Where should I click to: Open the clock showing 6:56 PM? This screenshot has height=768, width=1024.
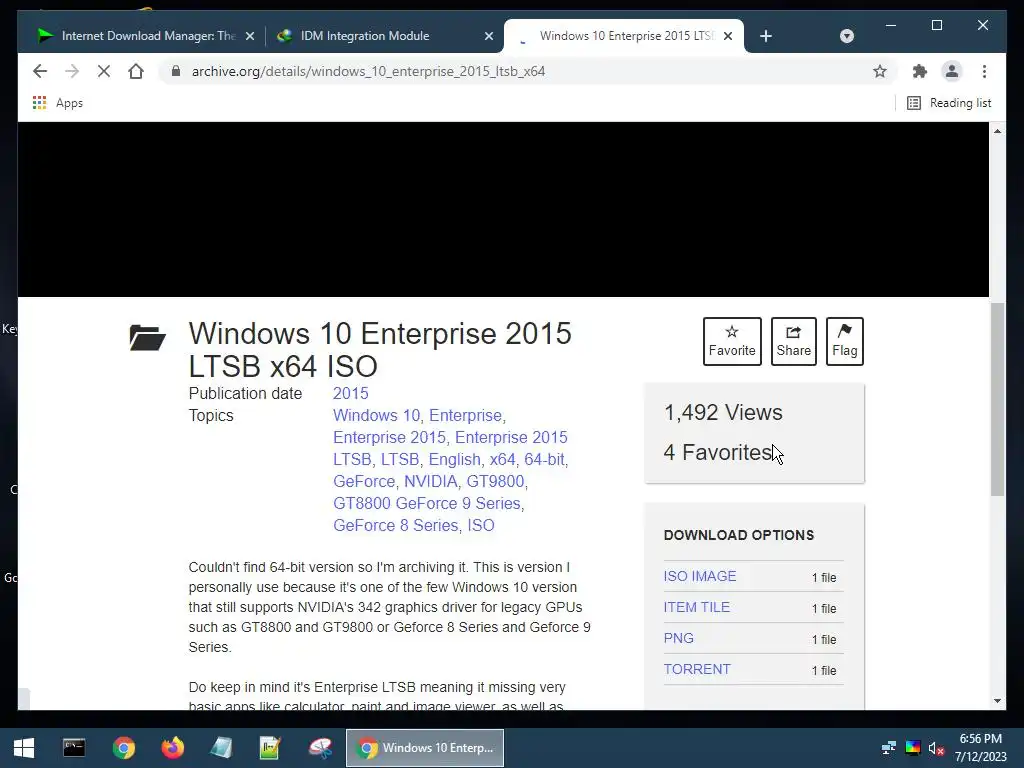[980, 748]
